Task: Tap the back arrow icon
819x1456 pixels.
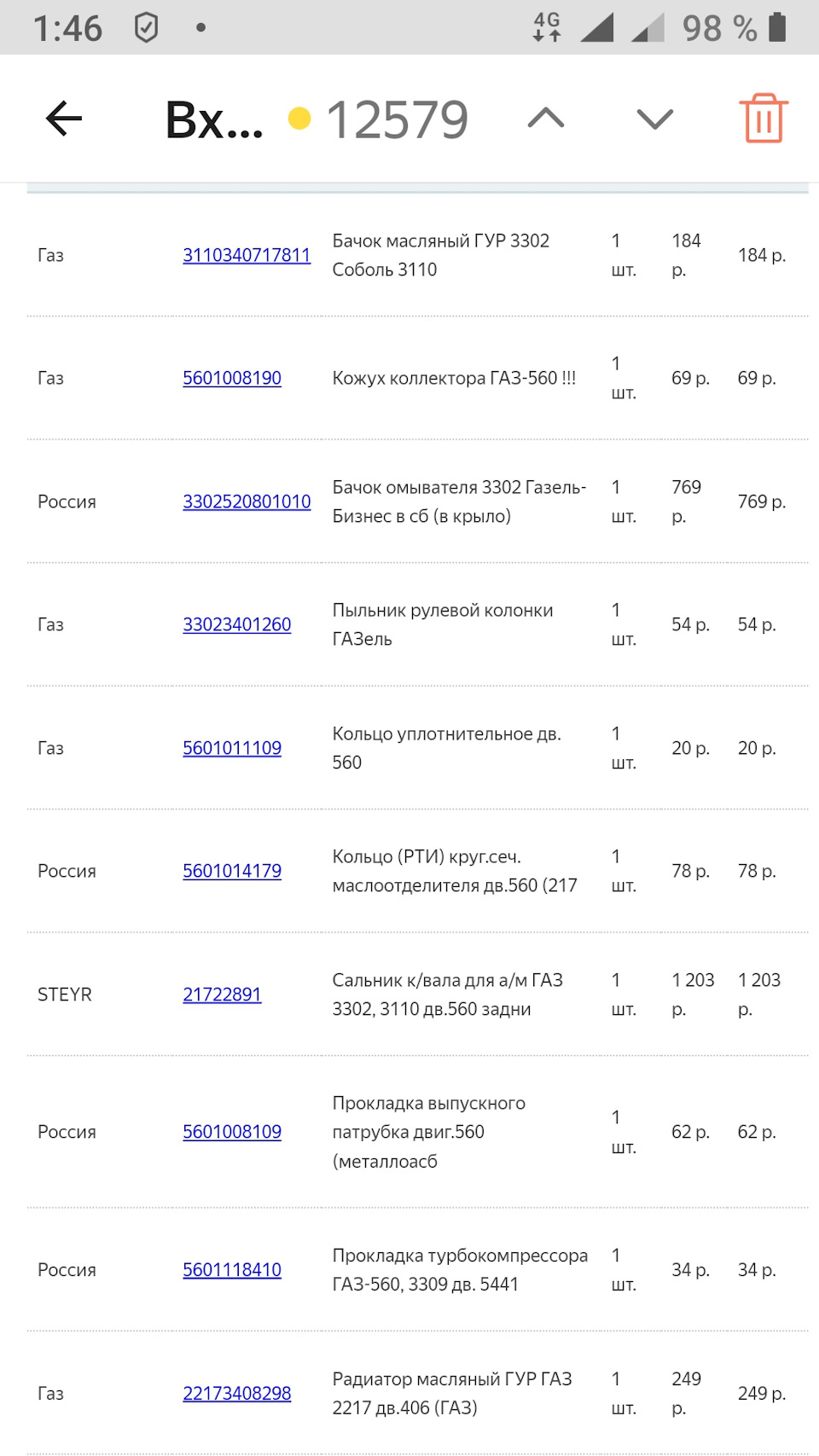Action: [64, 119]
